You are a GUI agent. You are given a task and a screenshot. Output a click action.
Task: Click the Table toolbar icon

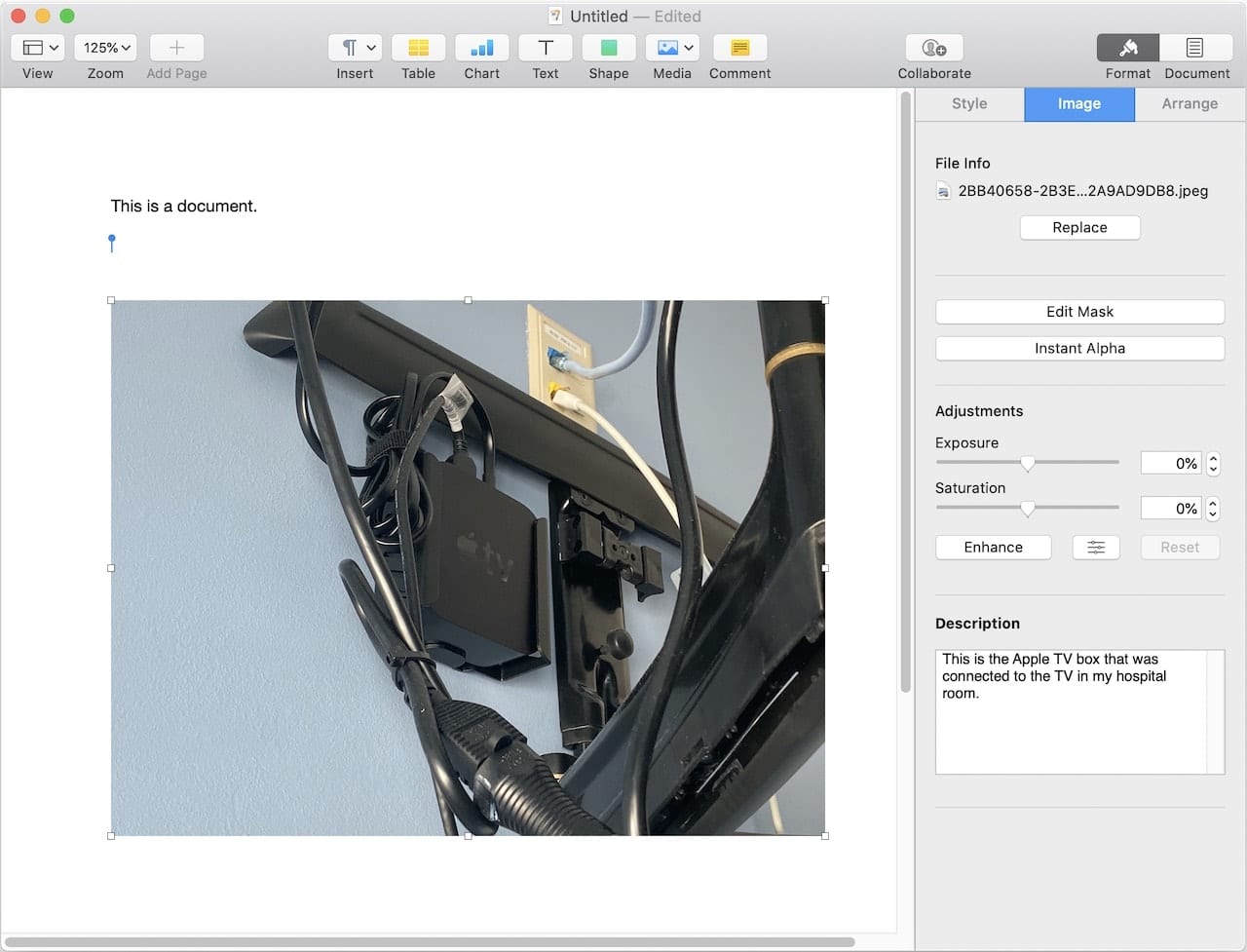coord(418,48)
